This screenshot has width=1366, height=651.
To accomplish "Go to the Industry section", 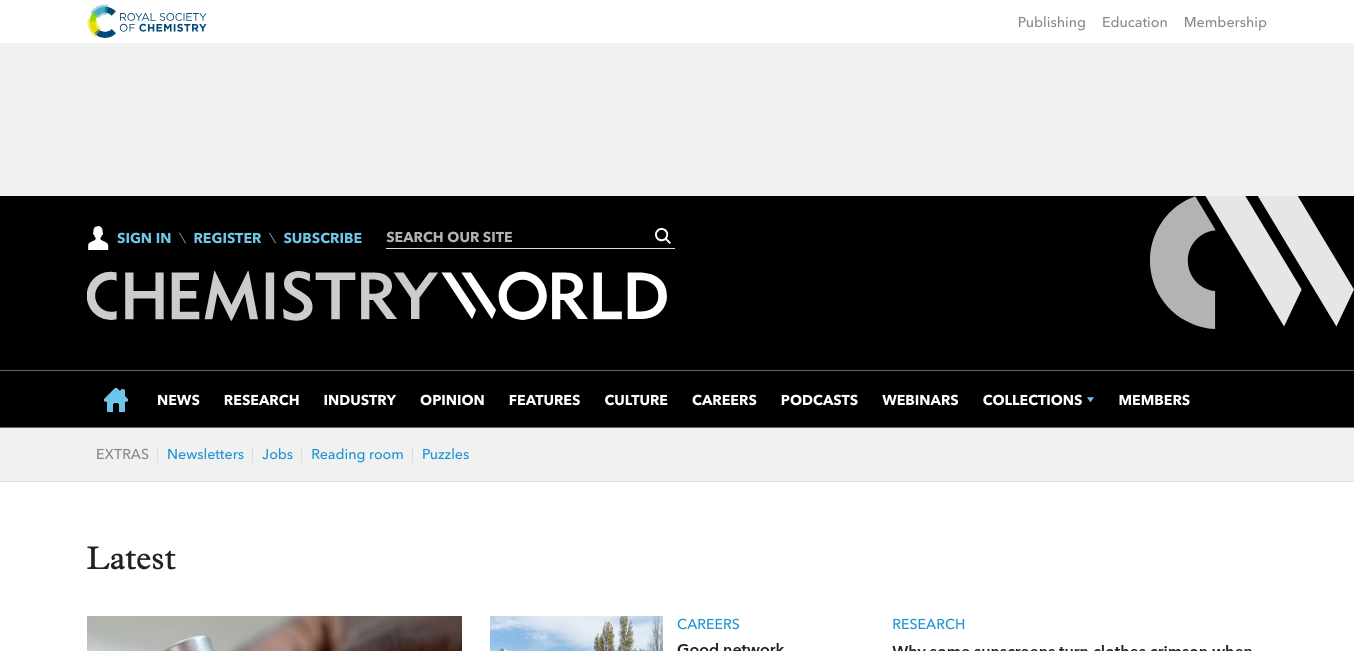I will (360, 400).
